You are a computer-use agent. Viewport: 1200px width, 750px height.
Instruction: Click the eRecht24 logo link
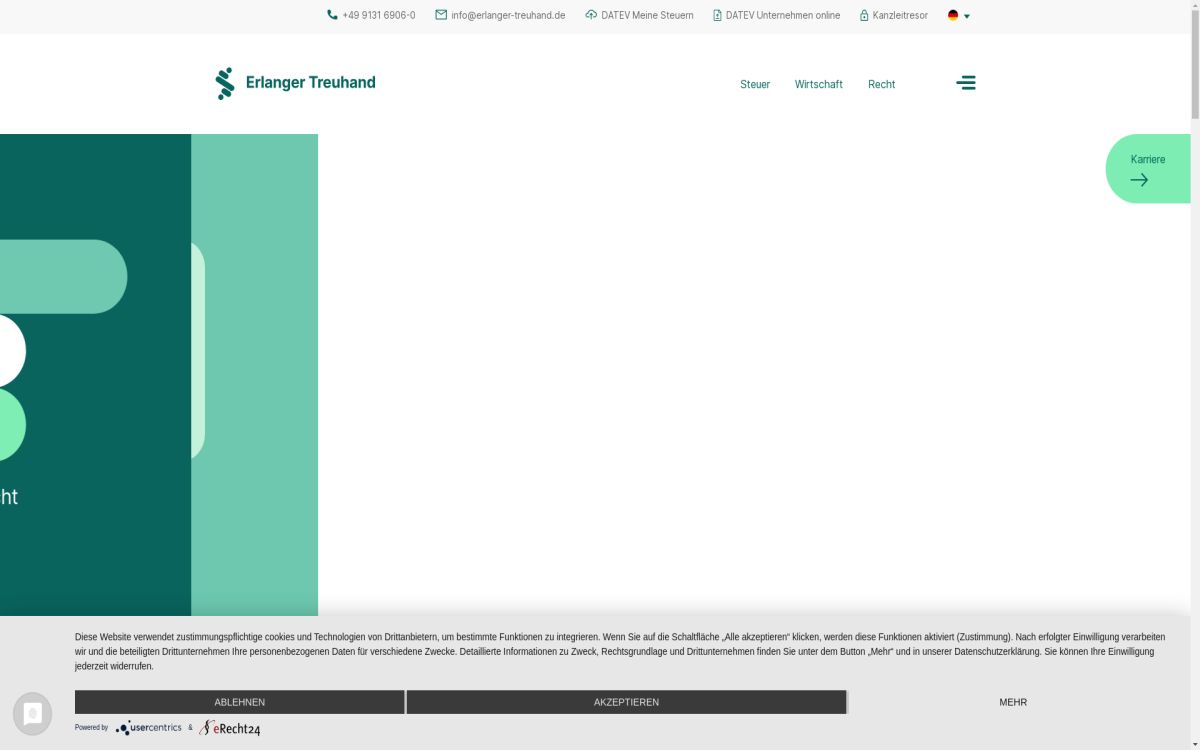230,728
